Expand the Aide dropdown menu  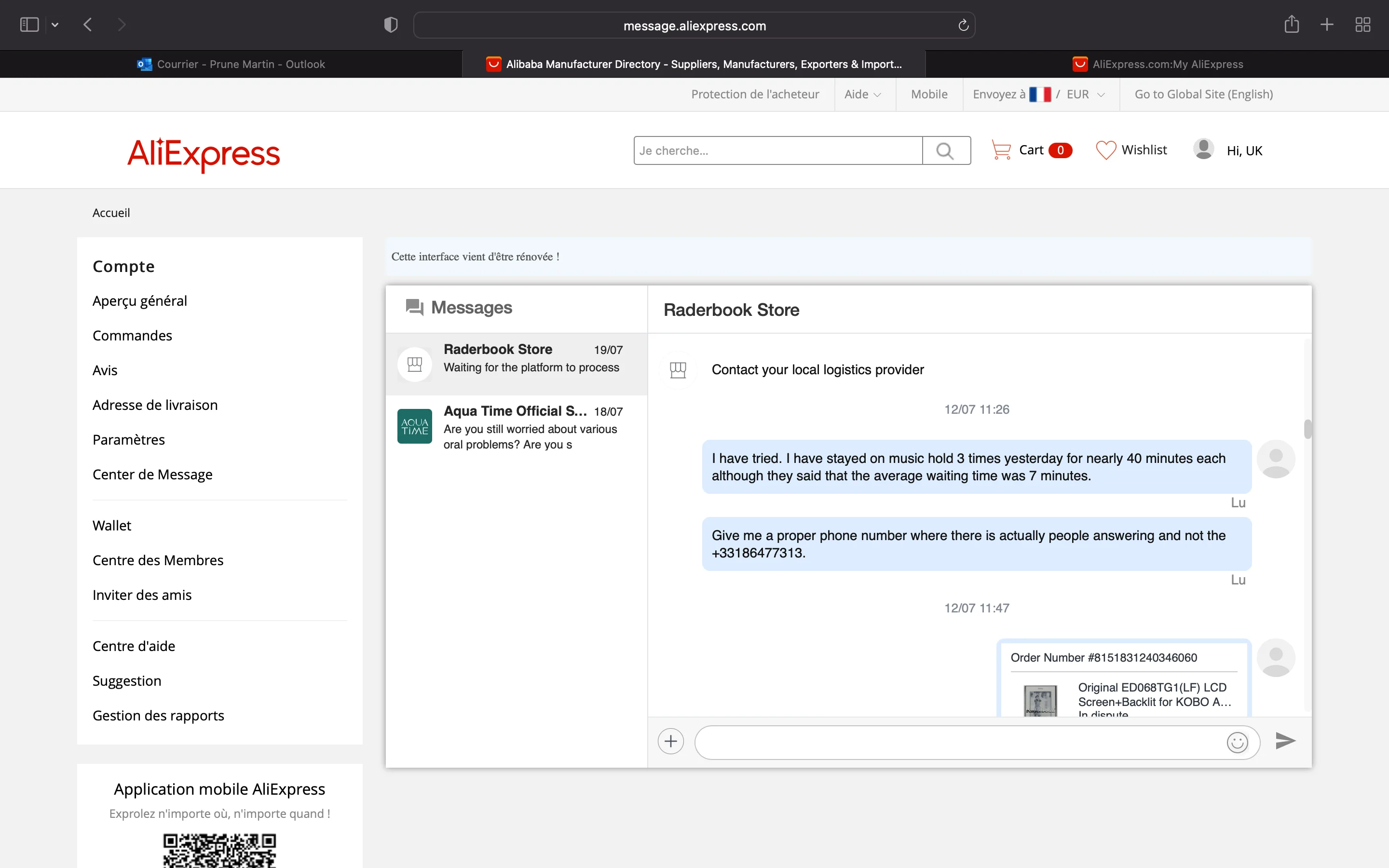862,94
